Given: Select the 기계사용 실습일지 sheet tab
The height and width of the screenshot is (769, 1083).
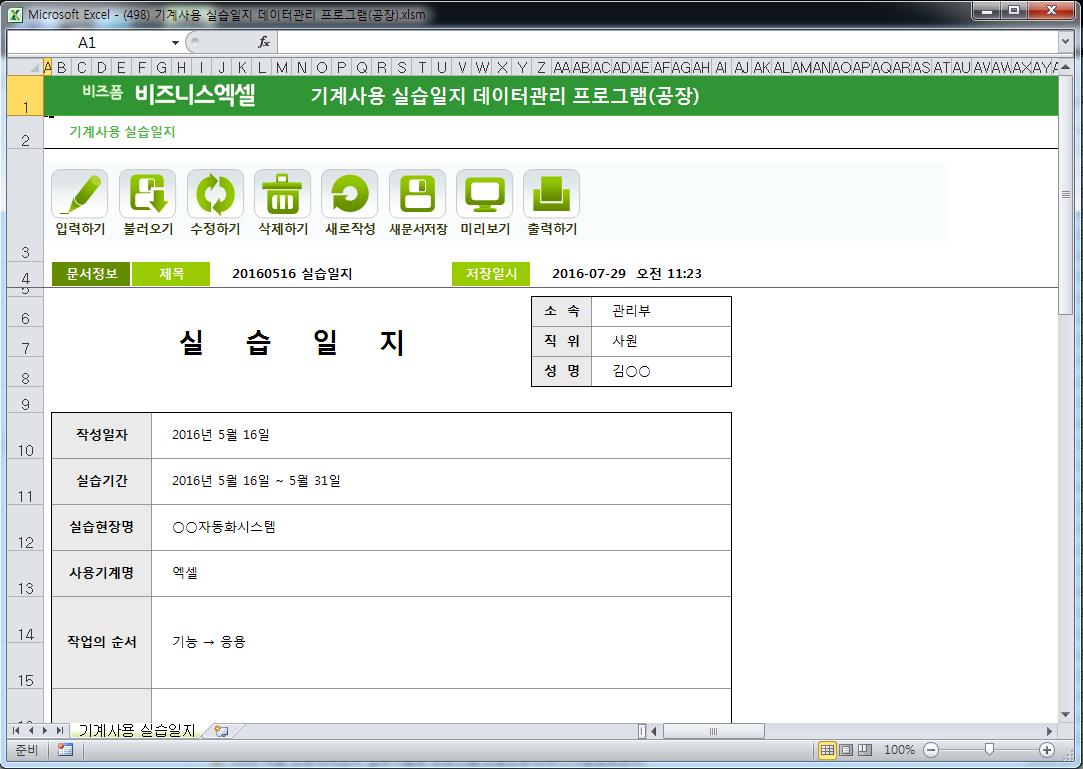Looking at the screenshot, I should [136, 730].
